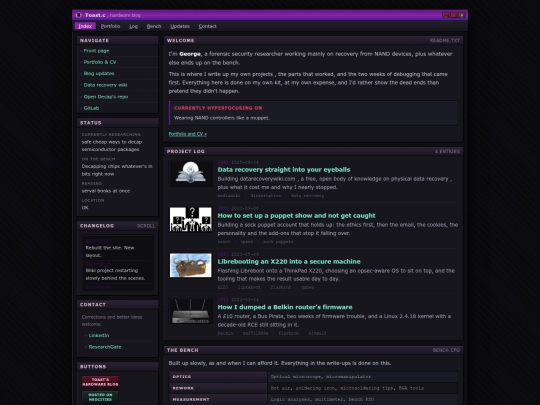Click the gnu painting thumbnail for Libreboot post
Image resolution: width=540 pixels, height=405 pixels.
coord(190,265)
